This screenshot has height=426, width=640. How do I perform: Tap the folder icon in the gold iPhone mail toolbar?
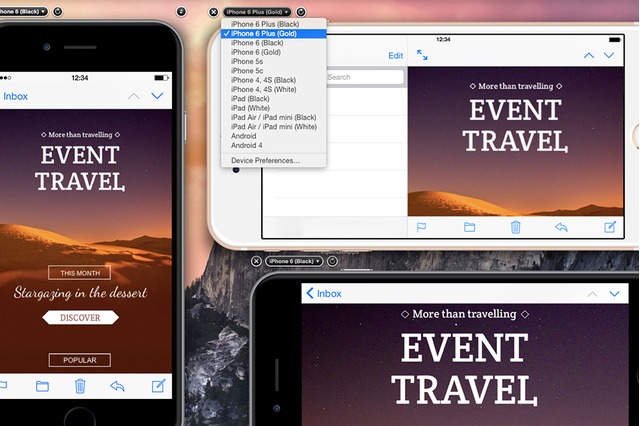(469, 227)
